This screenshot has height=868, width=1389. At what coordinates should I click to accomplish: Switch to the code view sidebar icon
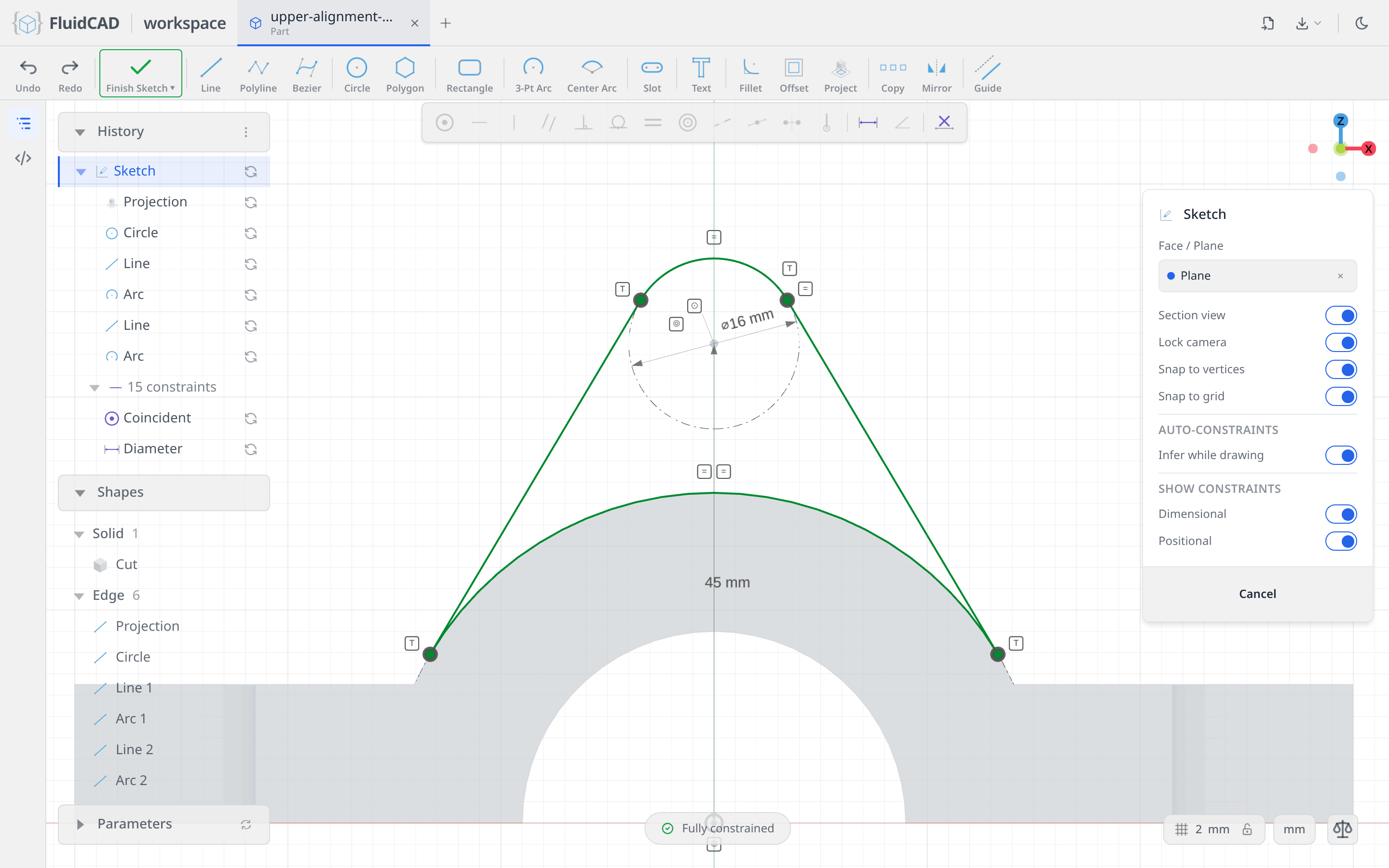[24, 158]
